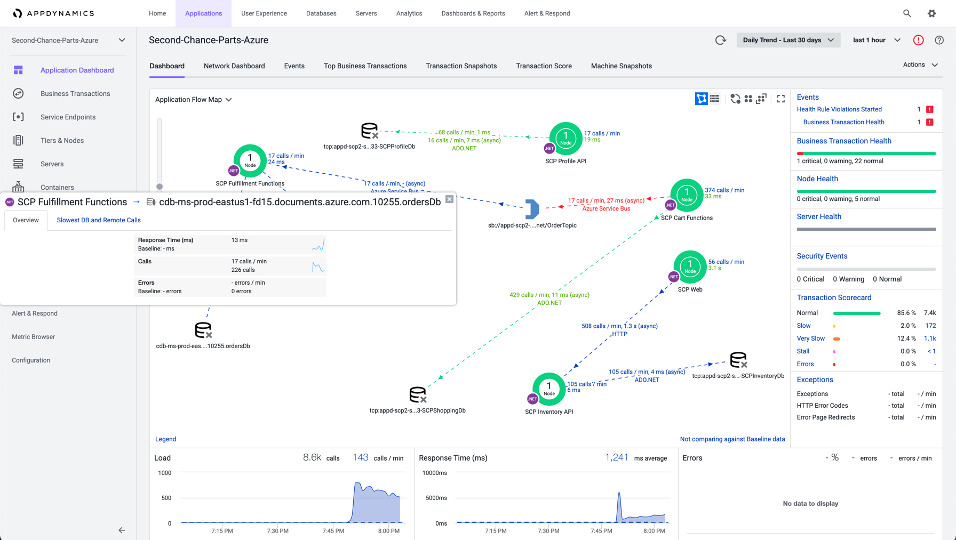The width and height of the screenshot is (956, 540).
Task: Open the Transaction Scorecard link
Action: (834, 297)
